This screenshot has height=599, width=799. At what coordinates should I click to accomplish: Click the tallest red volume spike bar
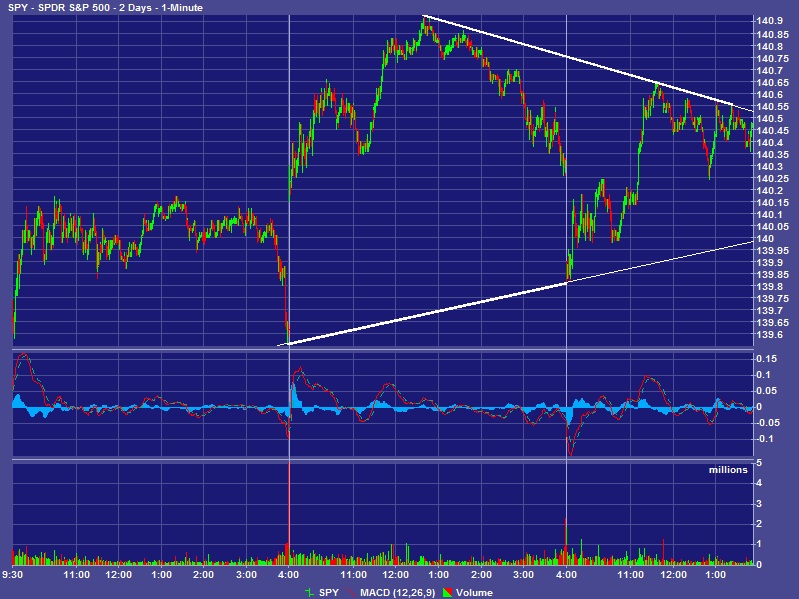[289, 512]
